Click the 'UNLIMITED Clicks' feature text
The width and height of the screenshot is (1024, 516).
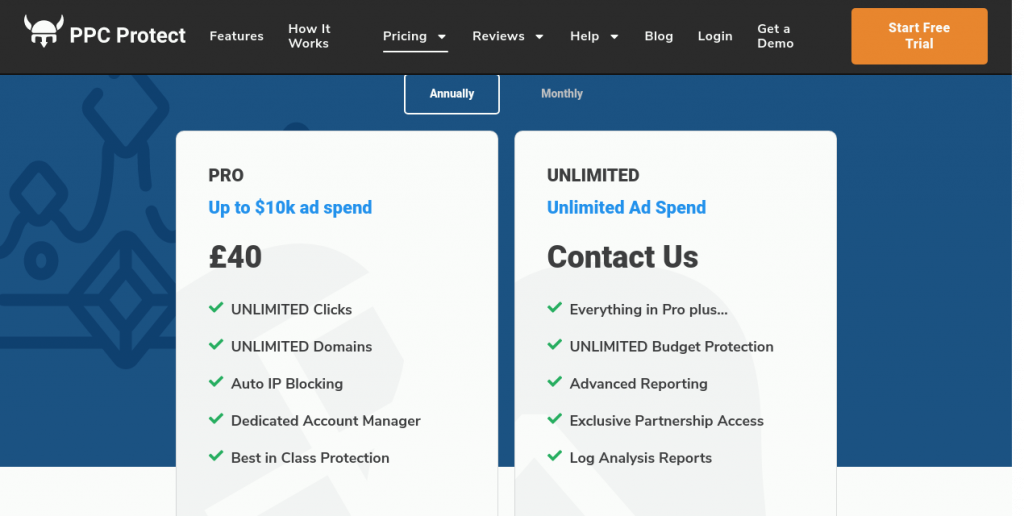(x=291, y=310)
